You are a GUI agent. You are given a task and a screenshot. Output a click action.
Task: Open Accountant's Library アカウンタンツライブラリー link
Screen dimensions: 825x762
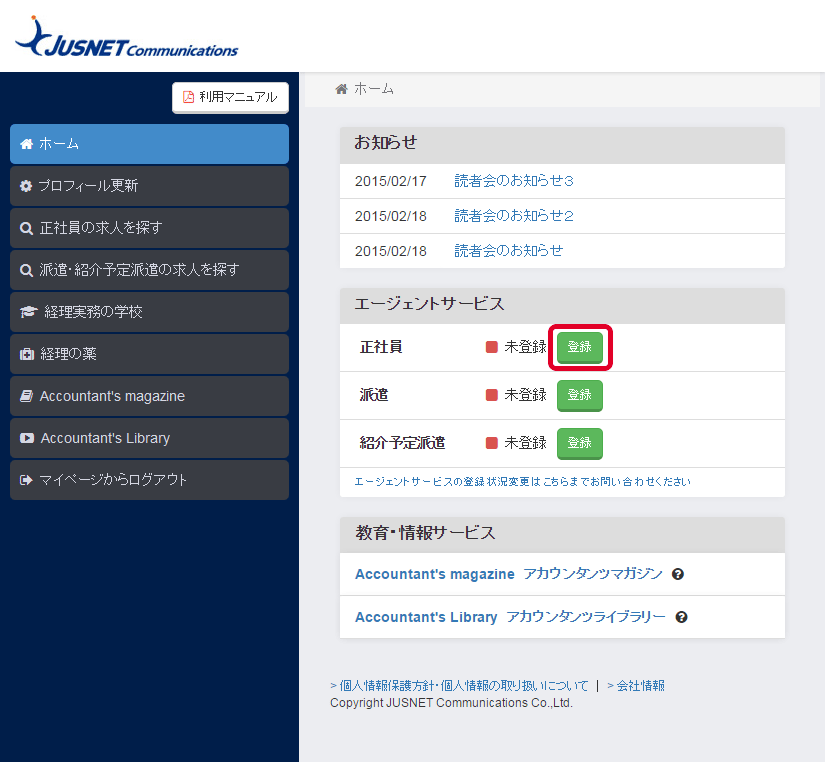pyautogui.click(x=510, y=617)
